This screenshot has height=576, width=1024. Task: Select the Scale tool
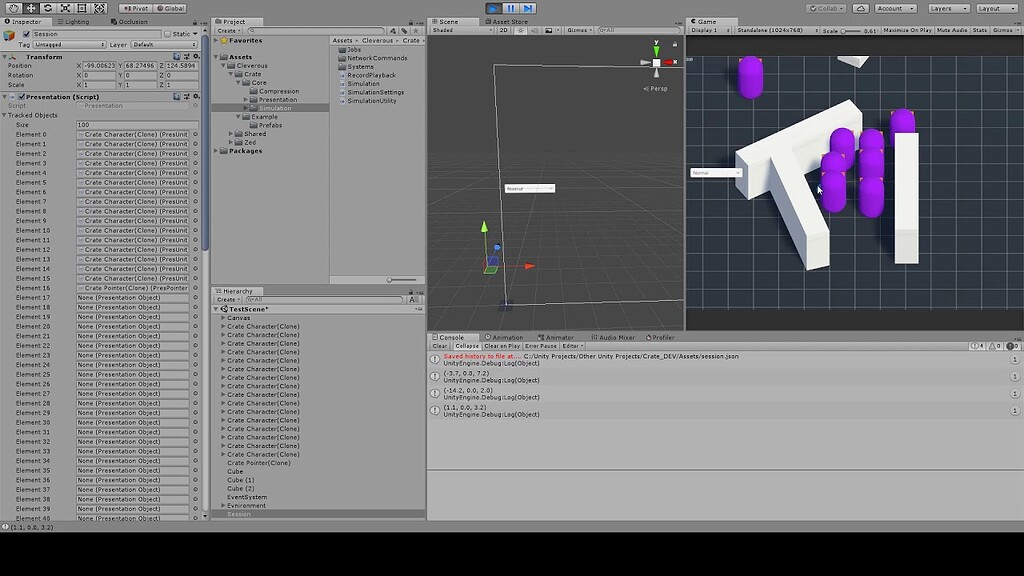65,8
